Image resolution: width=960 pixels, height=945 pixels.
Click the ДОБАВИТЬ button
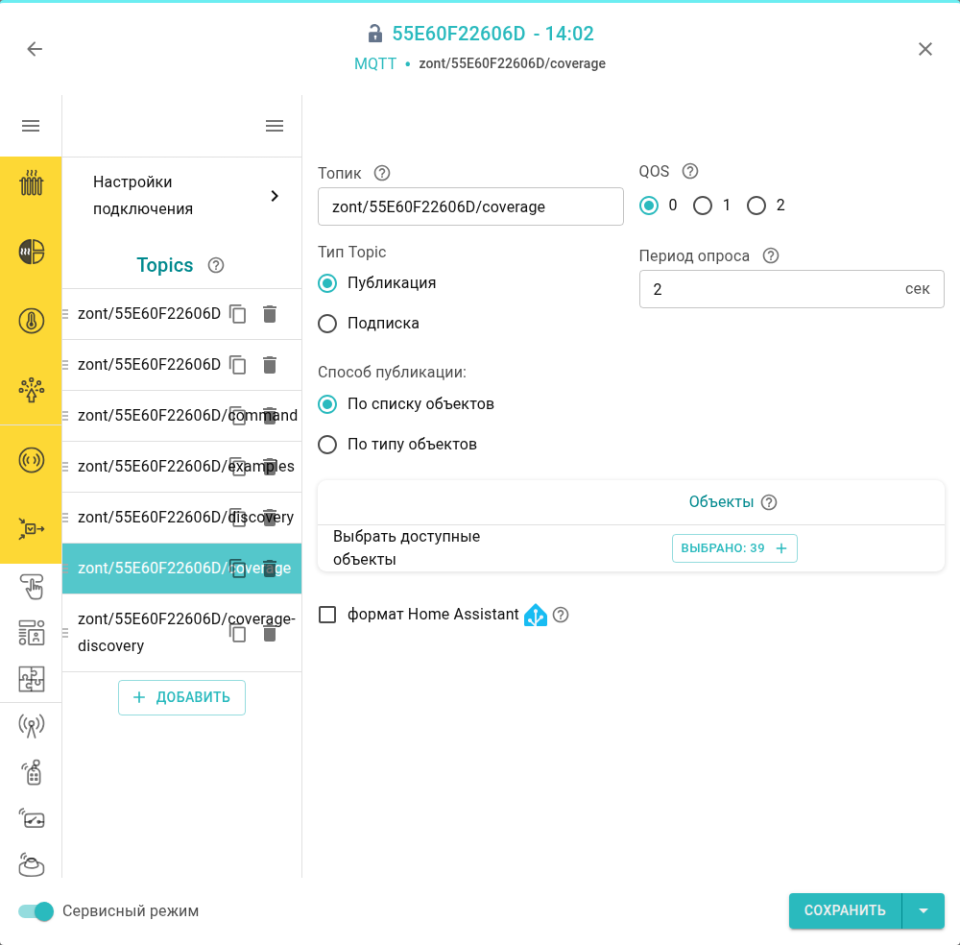click(182, 697)
